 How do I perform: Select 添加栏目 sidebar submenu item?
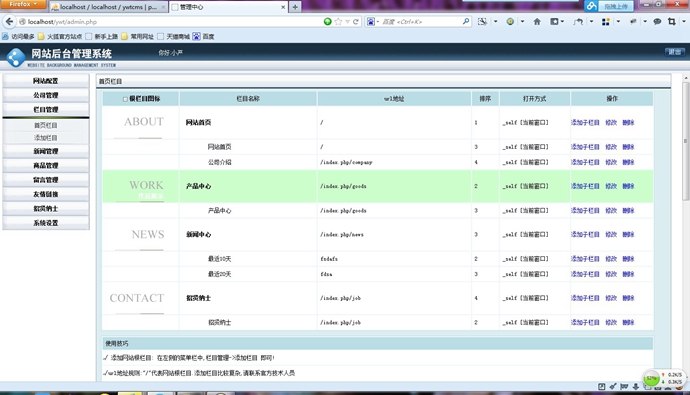pos(46,138)
